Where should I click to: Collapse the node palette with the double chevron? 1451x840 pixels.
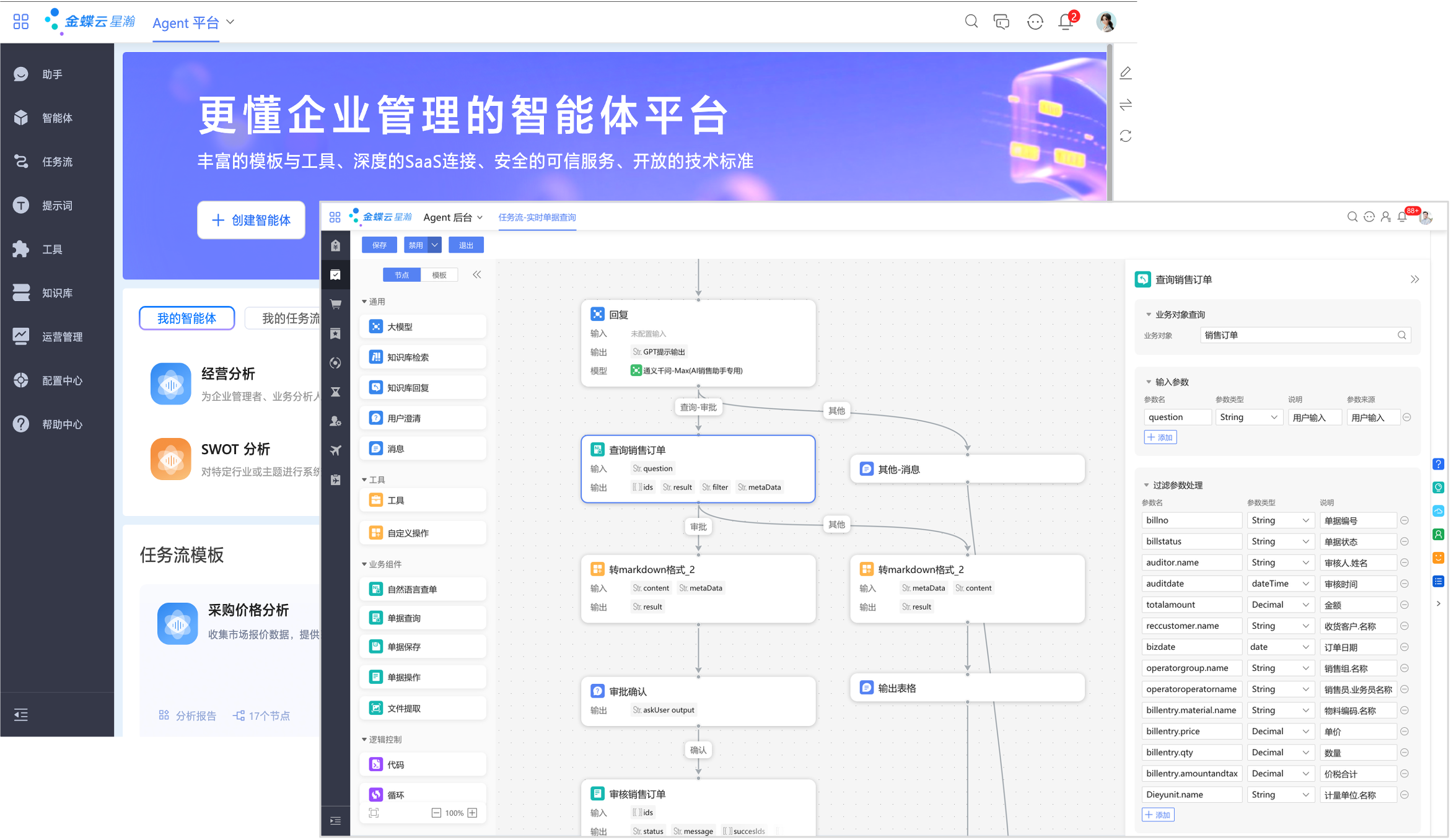[x=477, y=274]
